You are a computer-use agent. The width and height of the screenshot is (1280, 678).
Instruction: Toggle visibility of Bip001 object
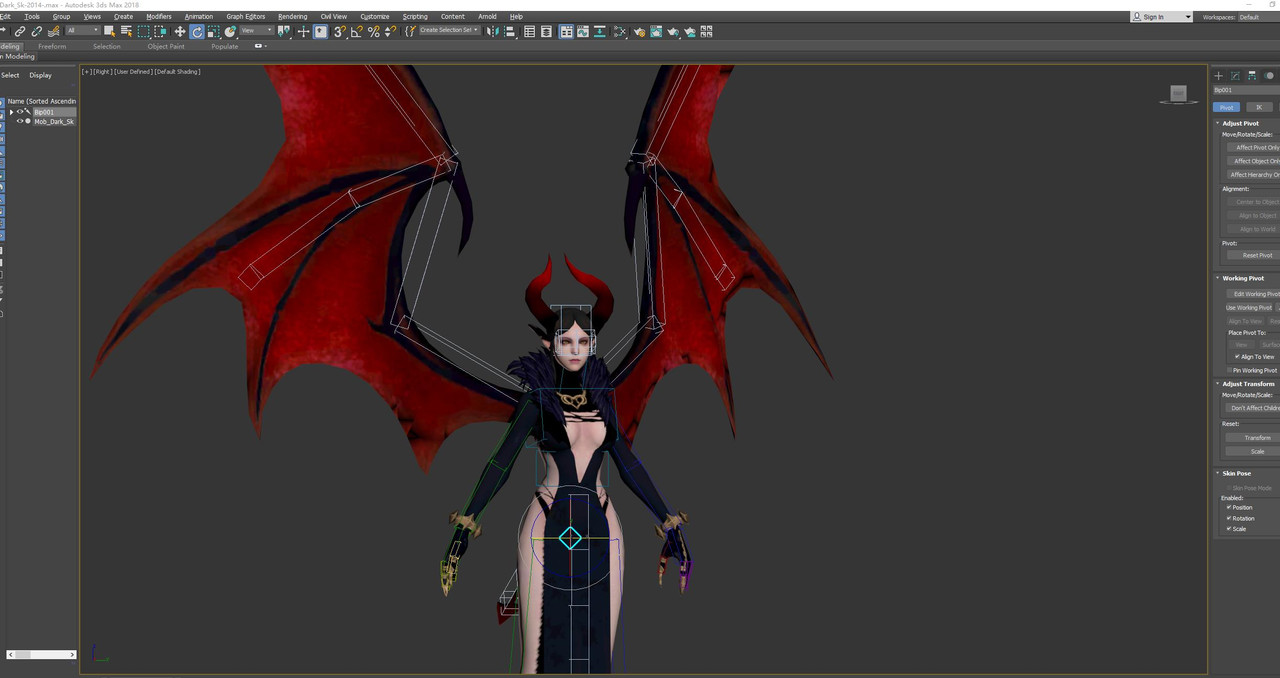(19, 112)
